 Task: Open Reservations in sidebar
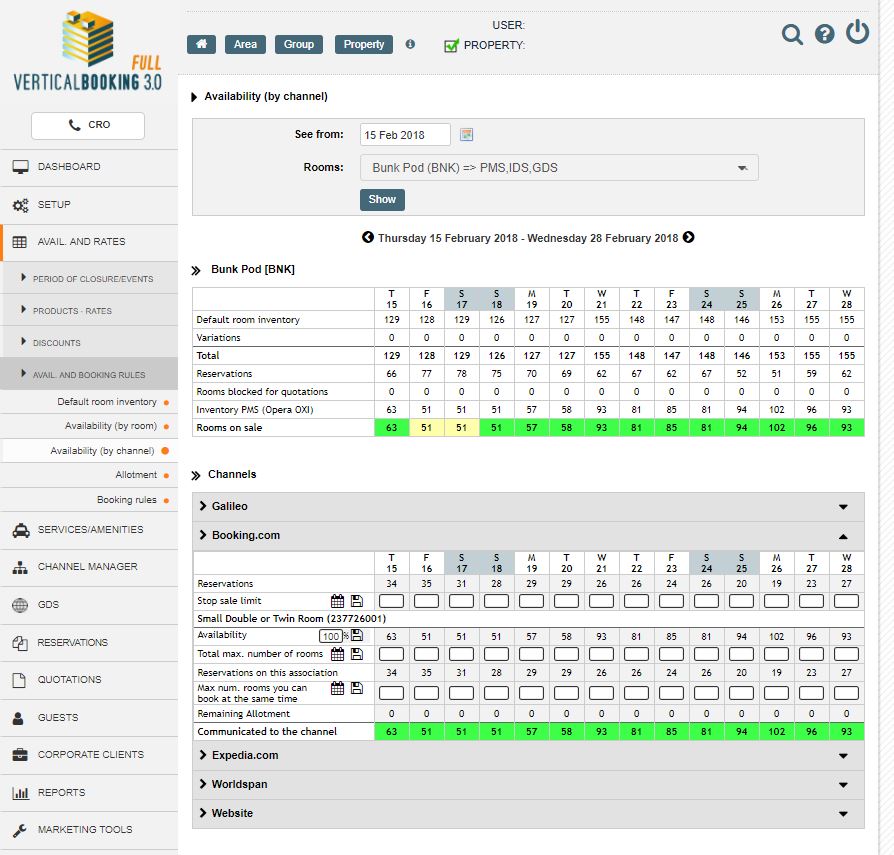89,642
